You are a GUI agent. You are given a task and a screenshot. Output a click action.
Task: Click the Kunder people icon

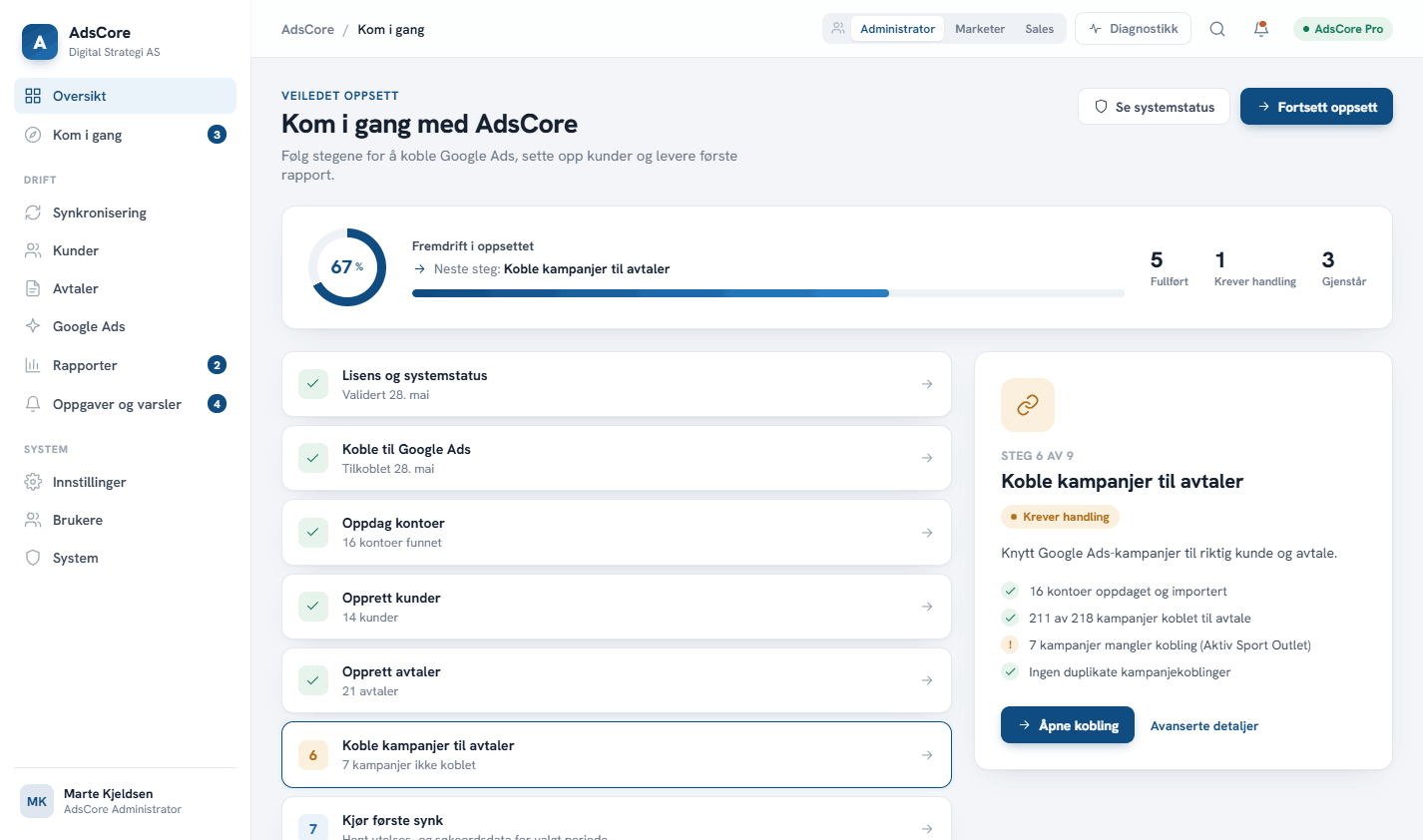point(33,250)
